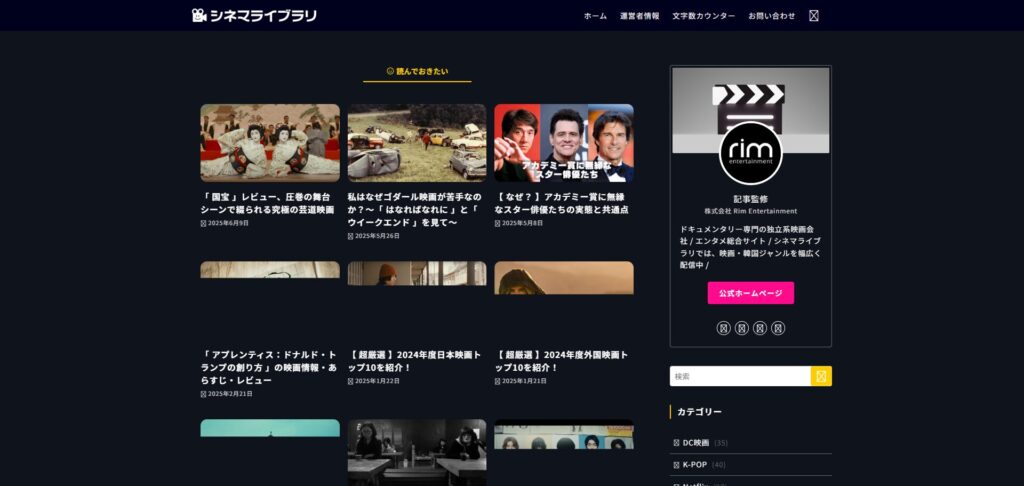Click the 記事監修 label
Image resolution: width=1024 pixels, height=486 pixels.
coord(750,199)
